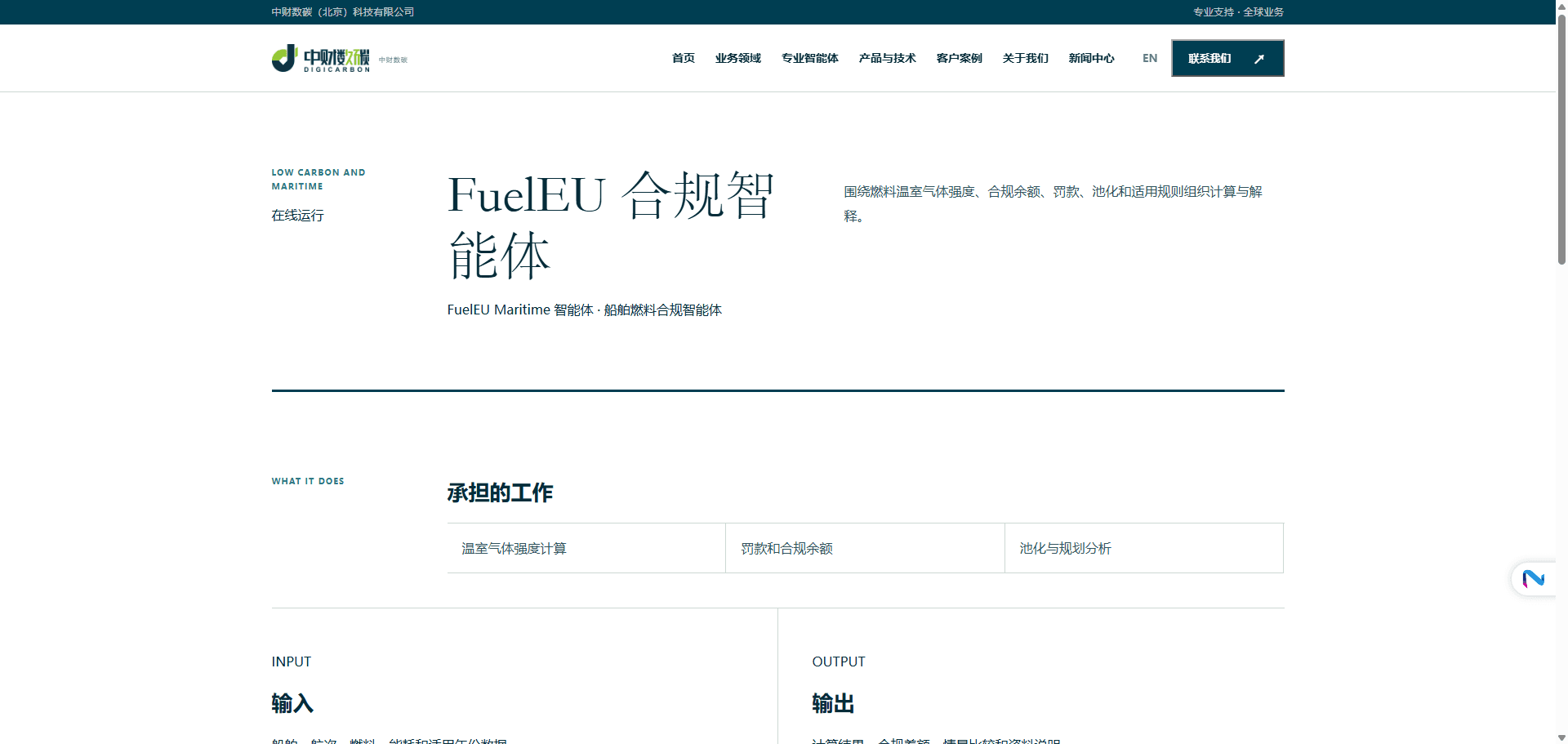The height and width of the screenshot is (744, 1568).
Task: Click the 在线运行 status text
Action: (297, 215)
